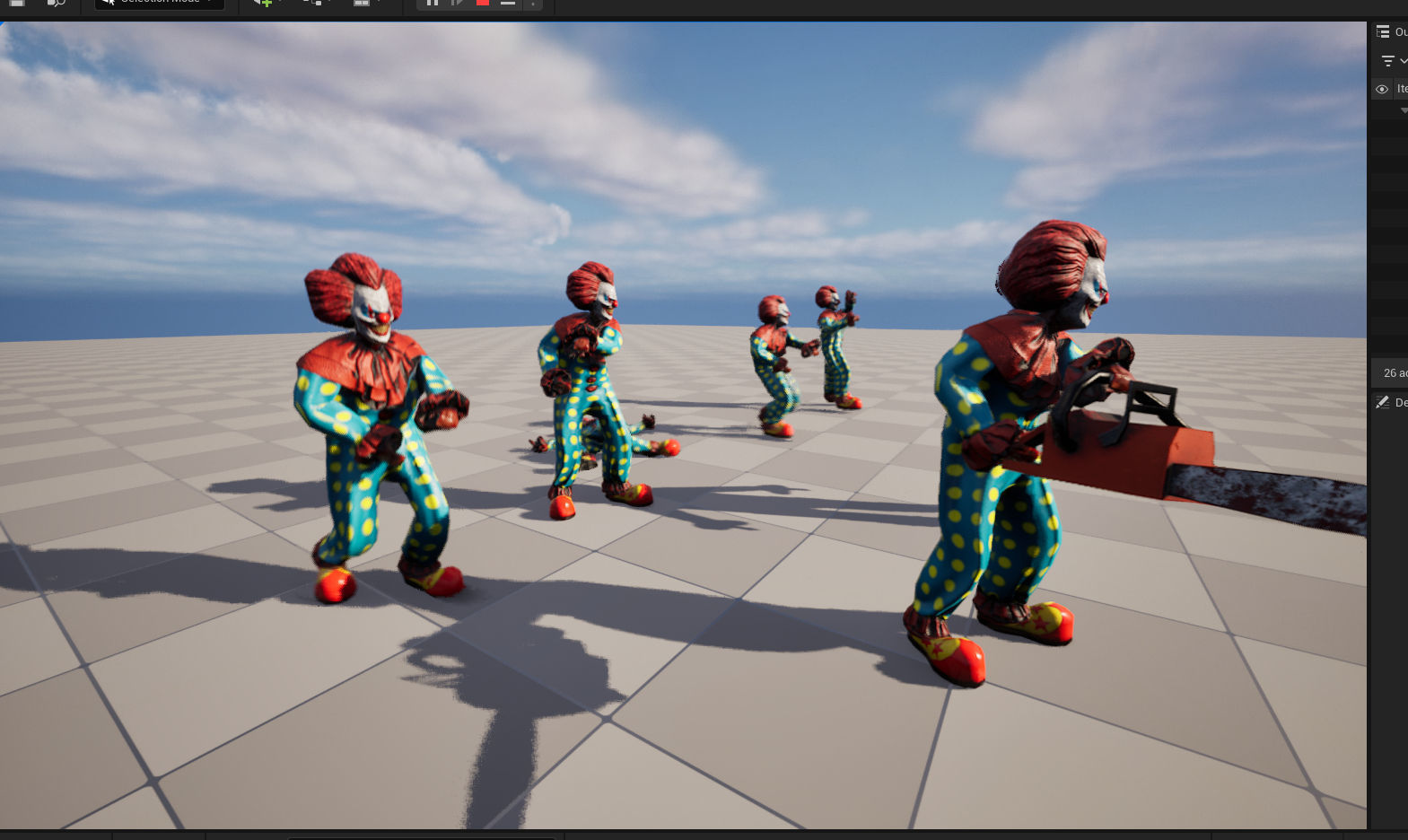Eject from the player controller
1408x840 pixels.
coord(508,3)
